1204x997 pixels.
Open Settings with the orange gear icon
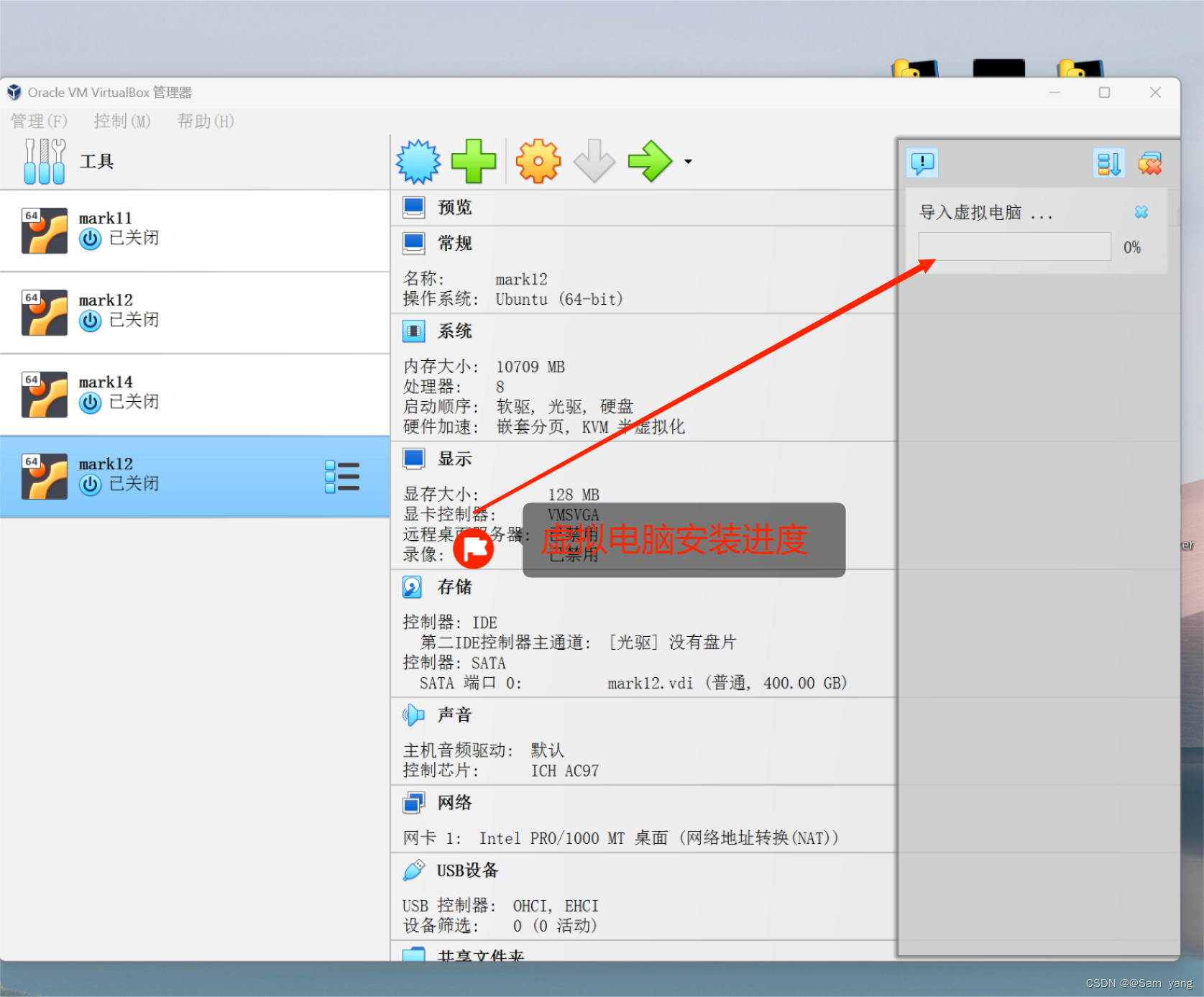[x=538, y=162]
